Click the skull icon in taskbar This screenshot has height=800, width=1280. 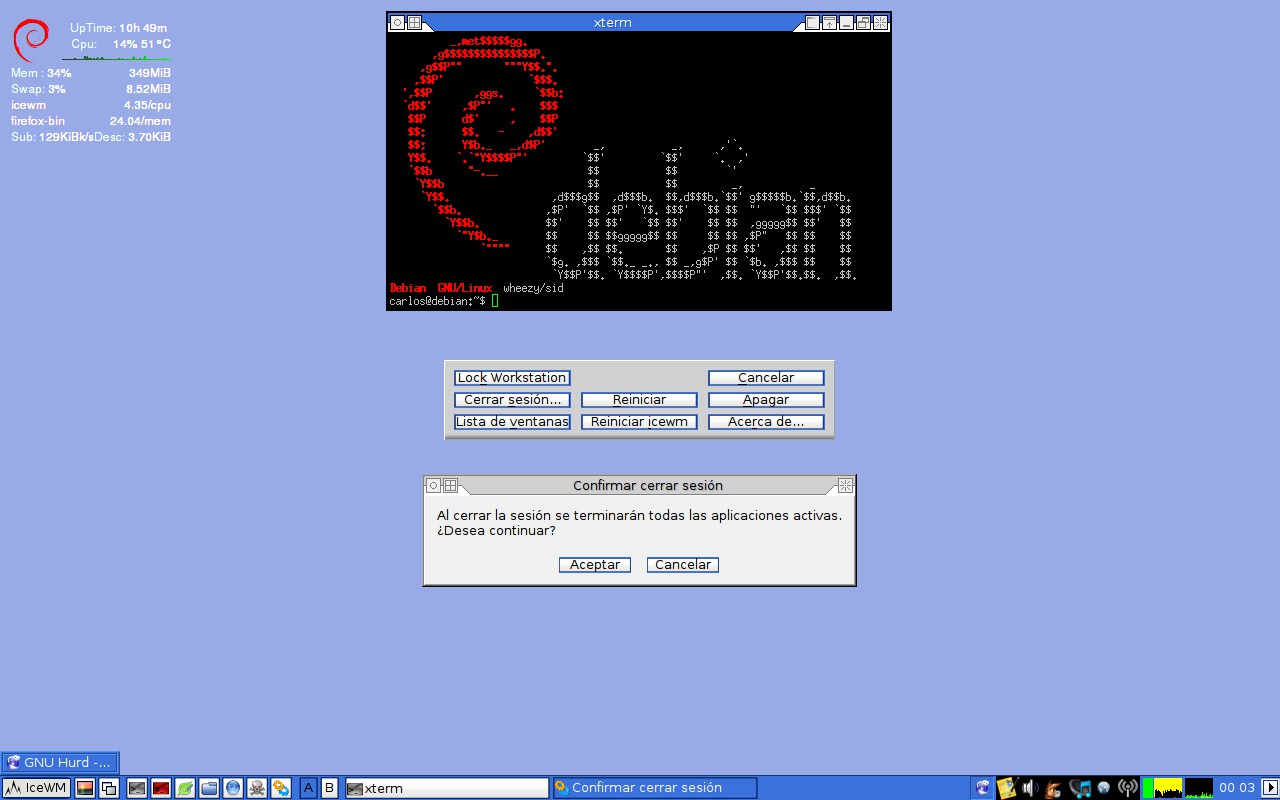pyautogui.click(x=257, y=788)
